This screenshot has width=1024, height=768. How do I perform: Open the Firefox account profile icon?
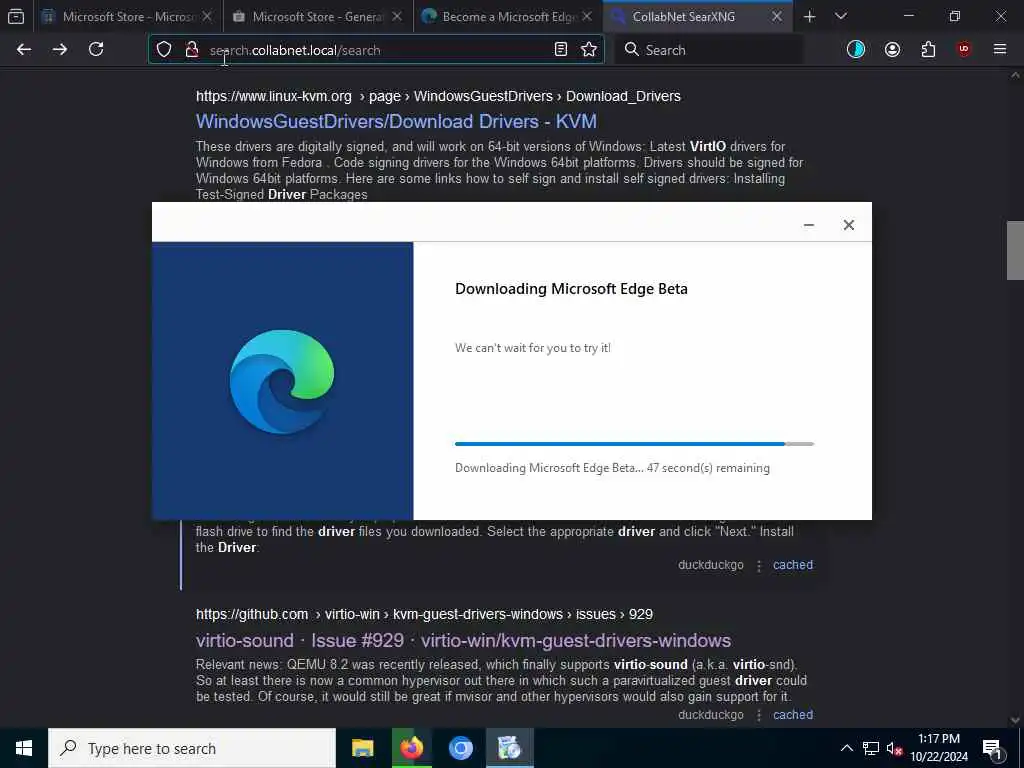click(x=892, y=49)
